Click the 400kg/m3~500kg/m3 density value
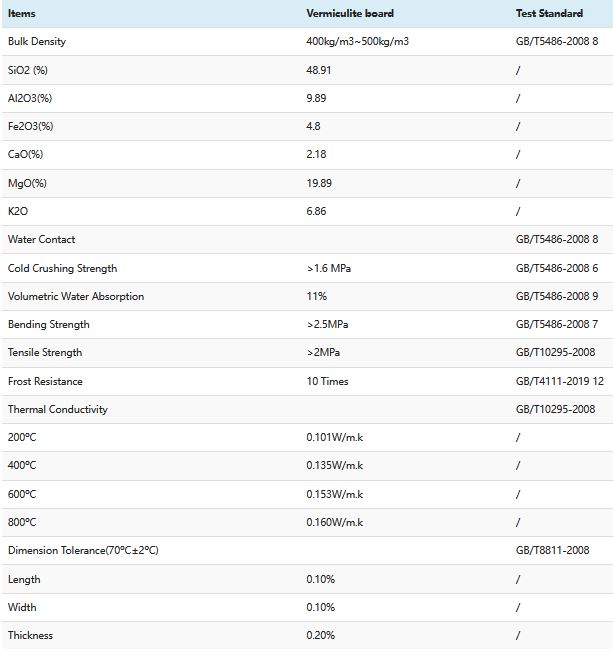 (x=359, y=41)
